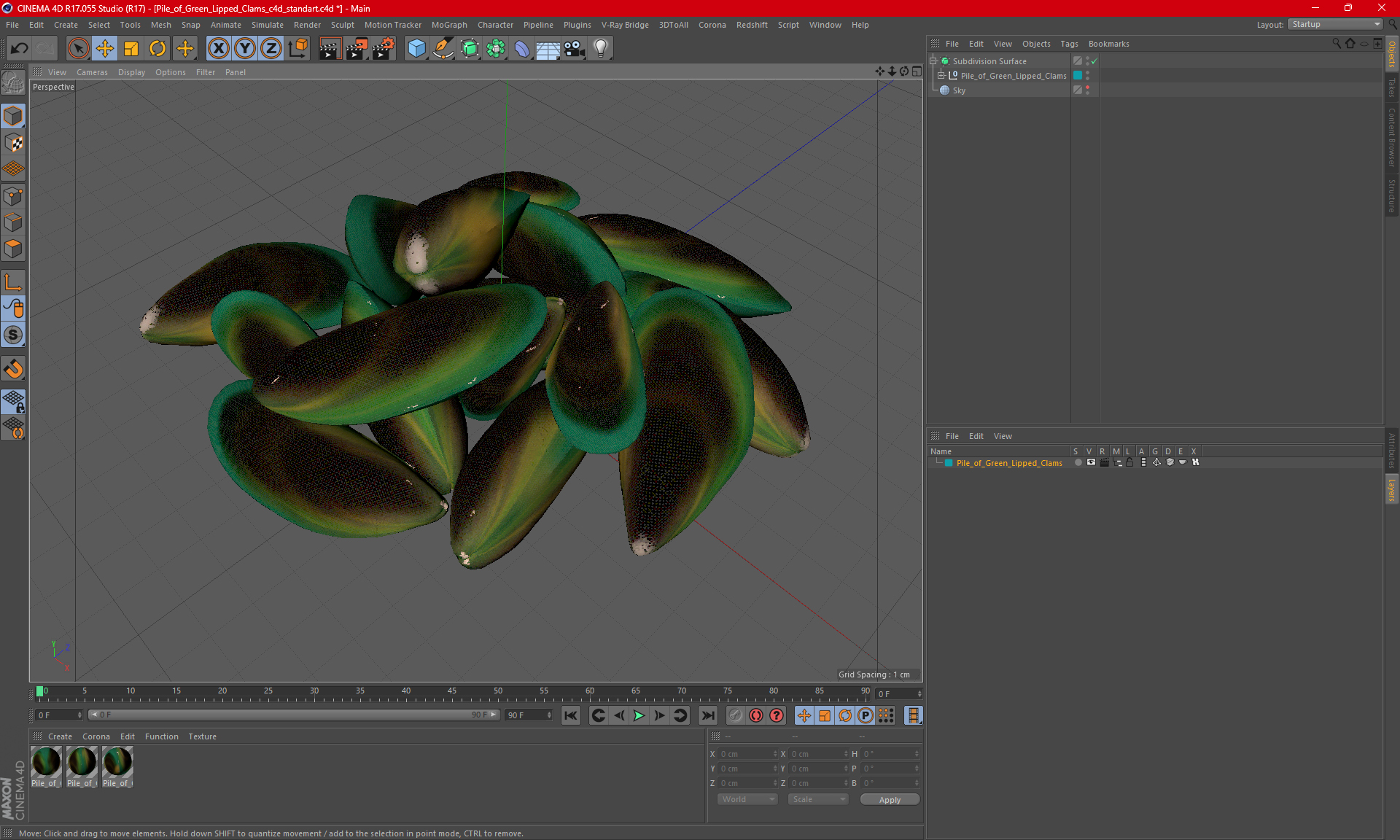
Task: Activate the Move tool
Action: click(x=105, y=49)
